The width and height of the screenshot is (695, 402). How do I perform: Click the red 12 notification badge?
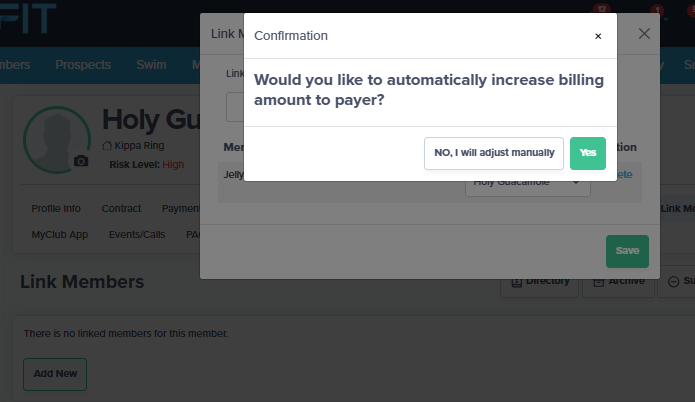click(601, 8)
